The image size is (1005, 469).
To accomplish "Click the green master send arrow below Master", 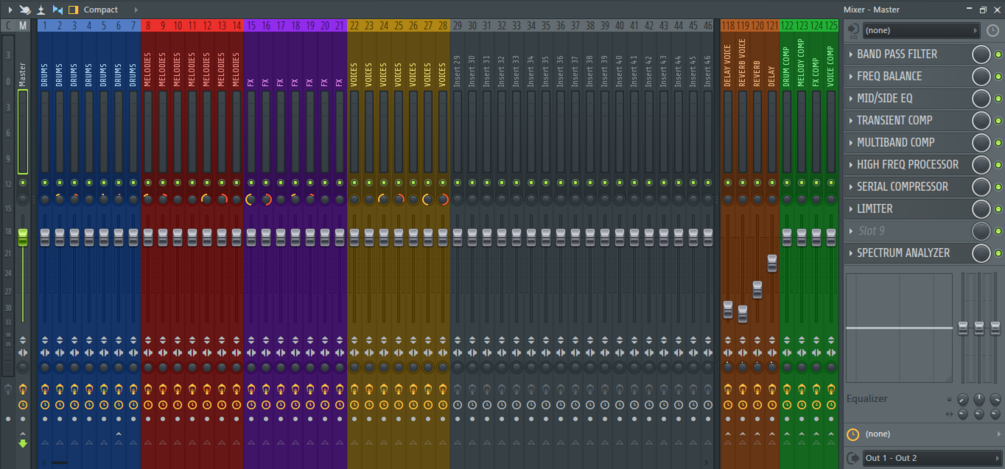I will (23, 443).
